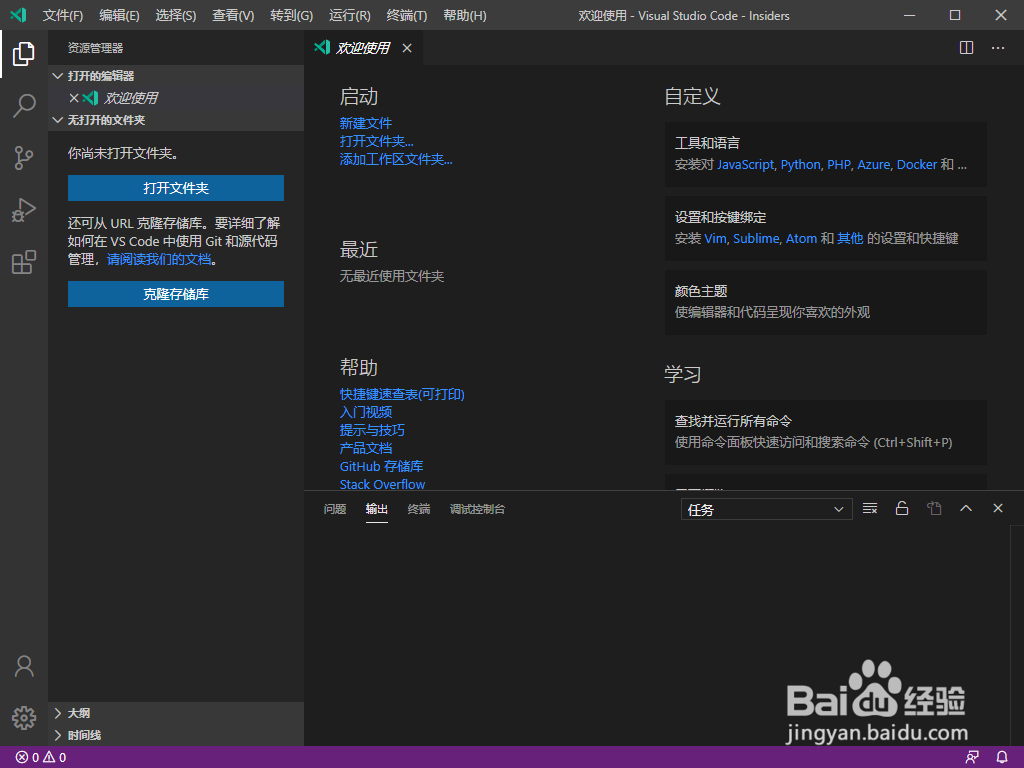1024x768 pixels.
Task: Toggle output auto-scroll lock
Action: coord(901,508)
